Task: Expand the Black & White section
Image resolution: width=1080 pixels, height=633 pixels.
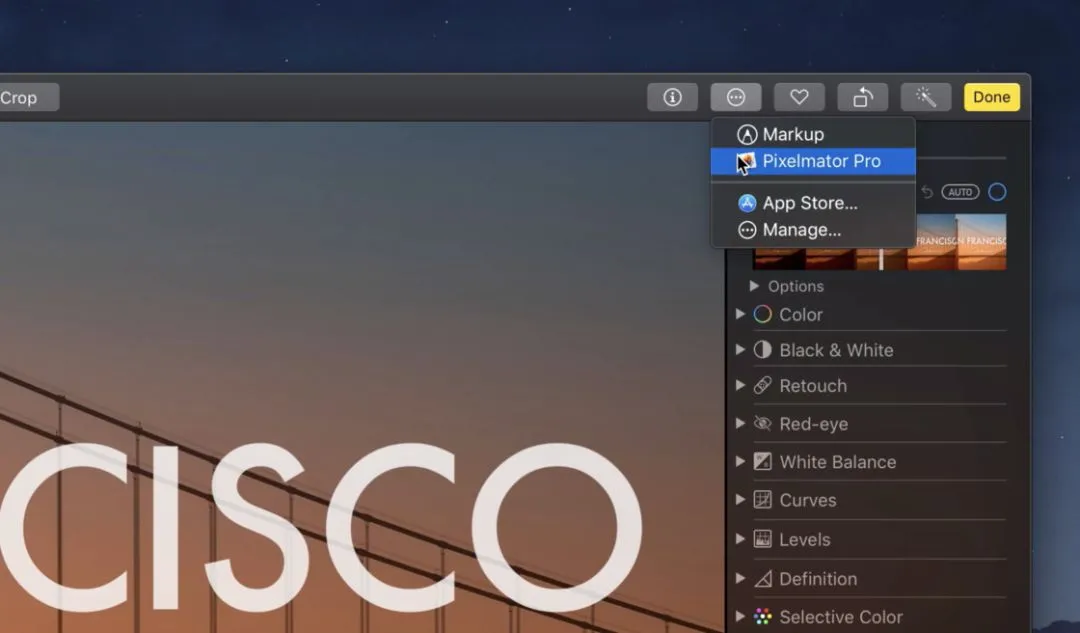Action: pyautogui.click(x=740, y=350)
